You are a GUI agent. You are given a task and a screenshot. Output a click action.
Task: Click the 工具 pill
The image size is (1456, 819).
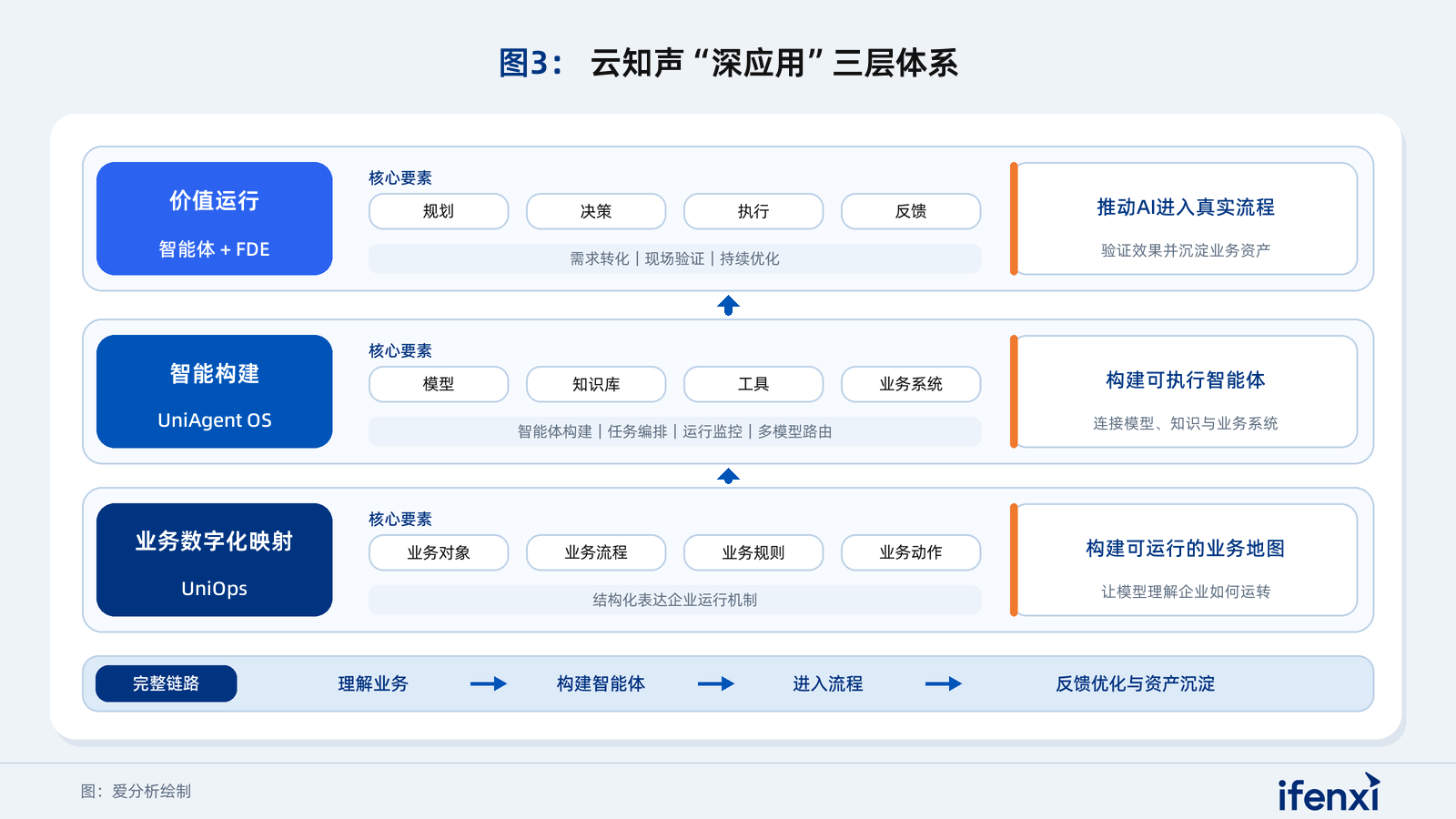753,384
